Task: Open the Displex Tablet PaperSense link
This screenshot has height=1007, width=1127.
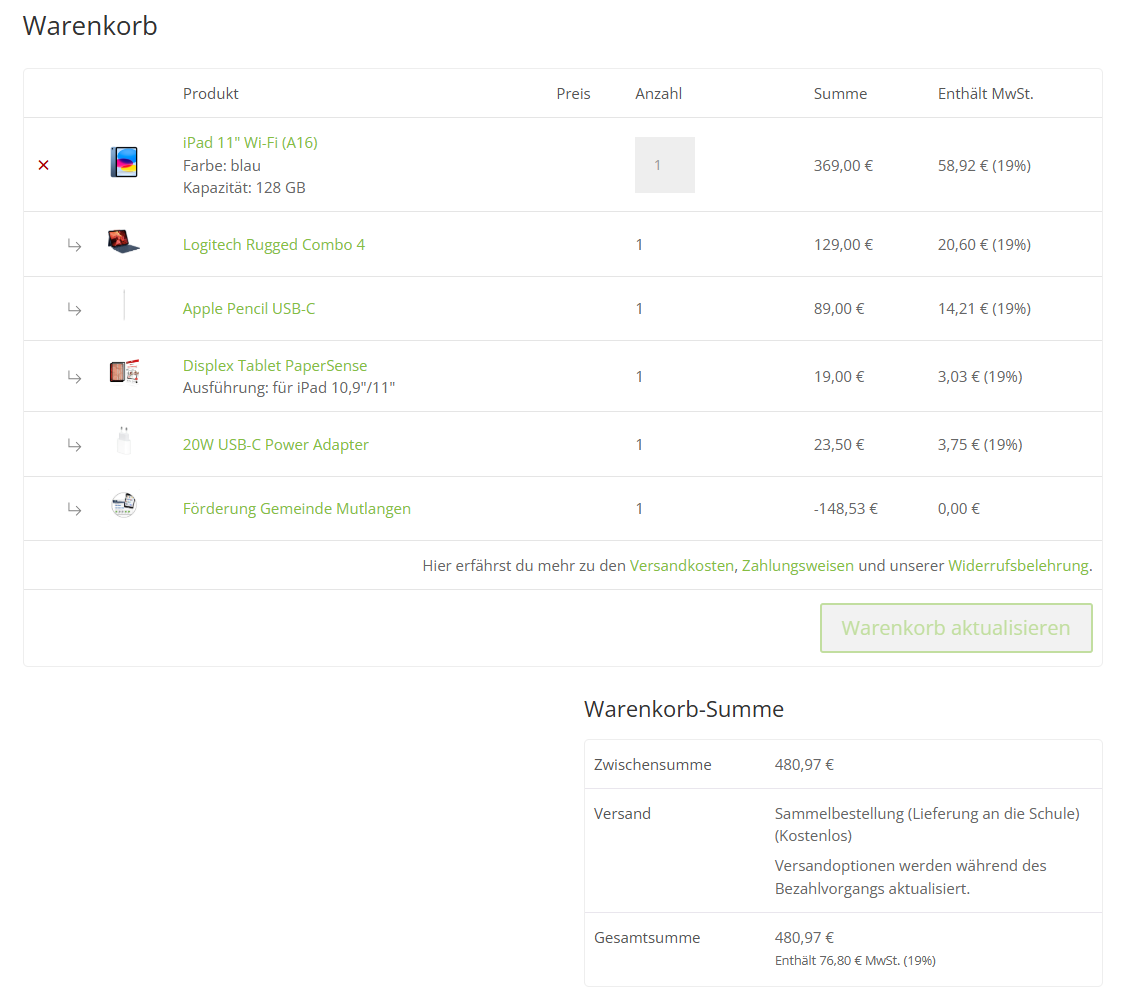Action: (275, 365)
